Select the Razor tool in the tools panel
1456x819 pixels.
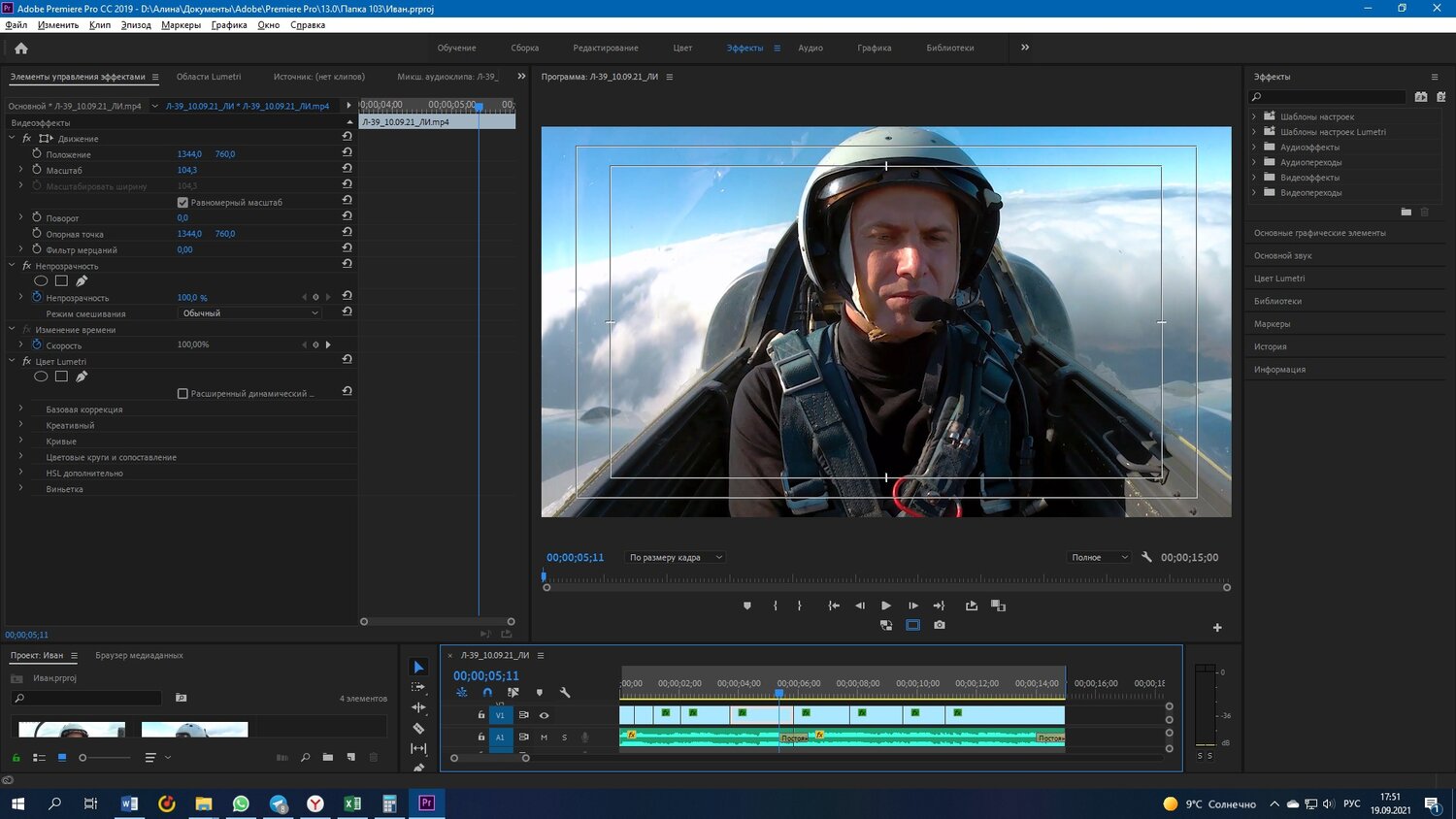tap(418, 728)
